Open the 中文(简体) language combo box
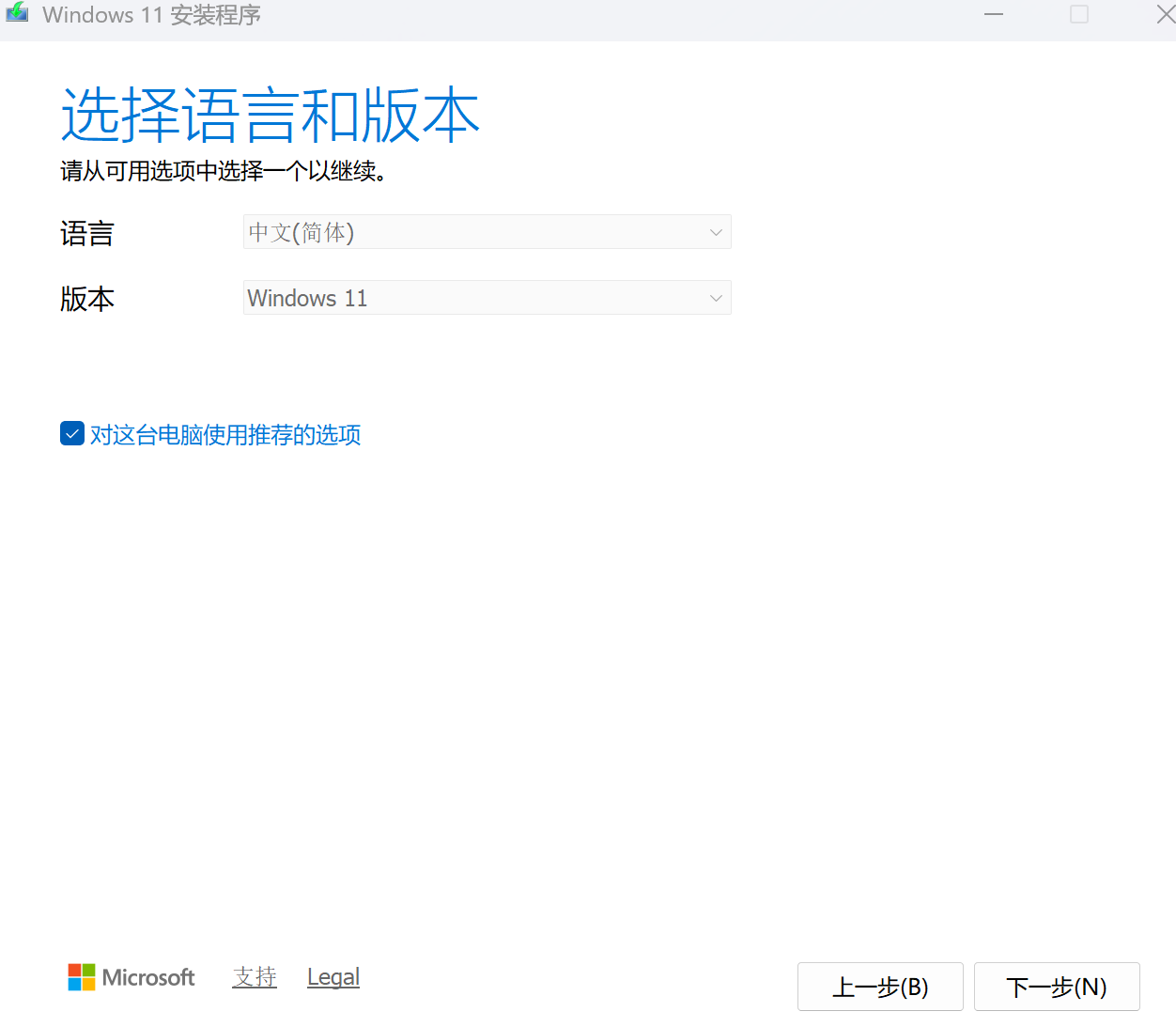Screen dimensions: 1176x1027 (x=470, y=232)
